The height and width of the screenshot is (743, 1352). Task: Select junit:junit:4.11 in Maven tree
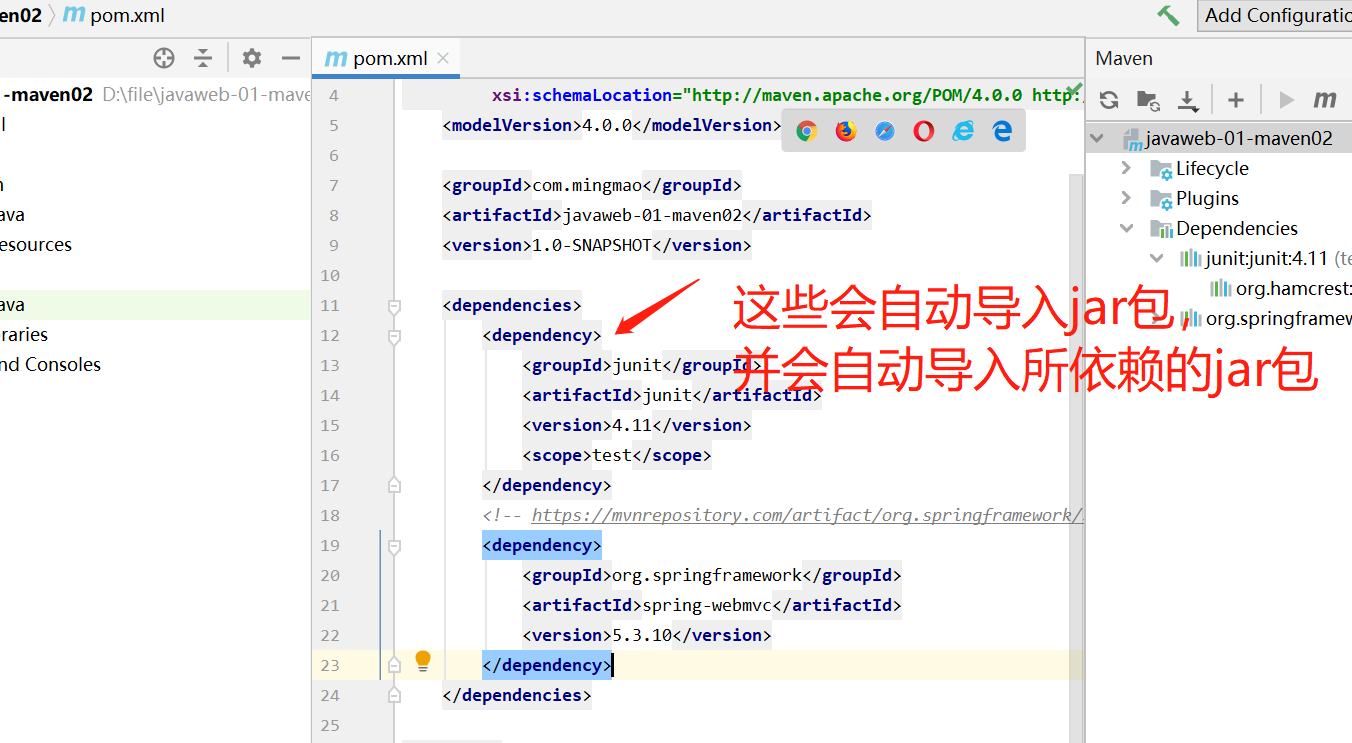pos(1267,258)
